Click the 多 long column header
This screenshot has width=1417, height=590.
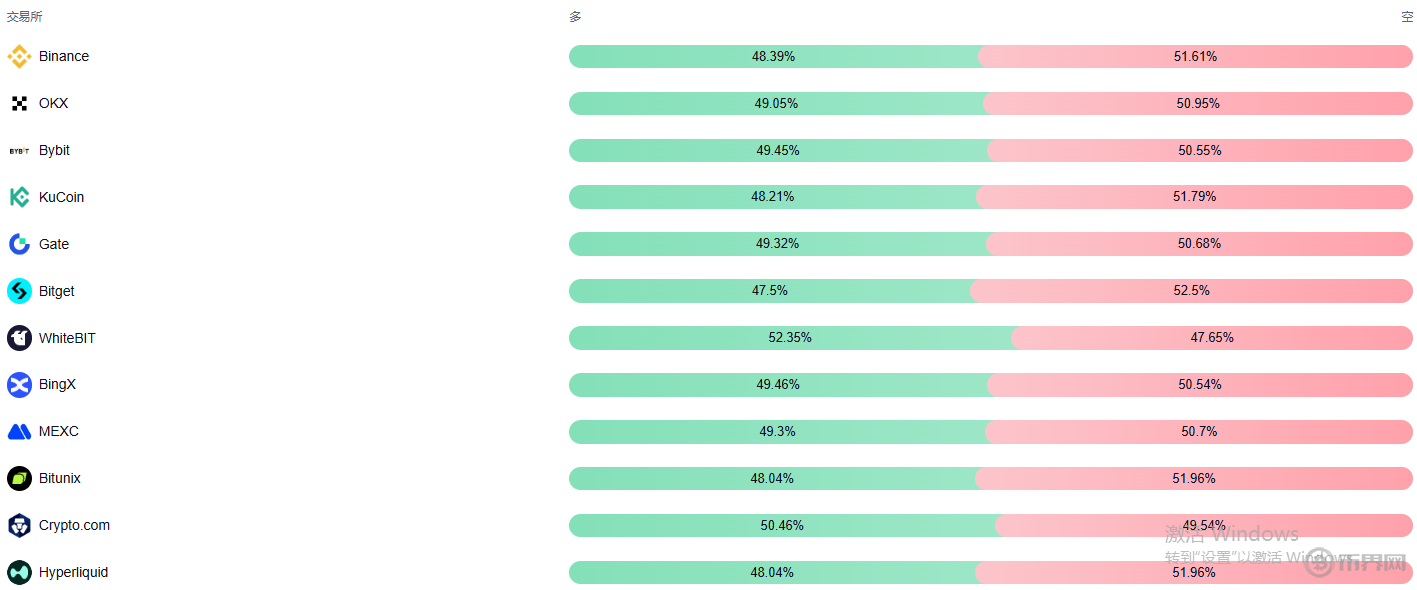click(575, 17)
